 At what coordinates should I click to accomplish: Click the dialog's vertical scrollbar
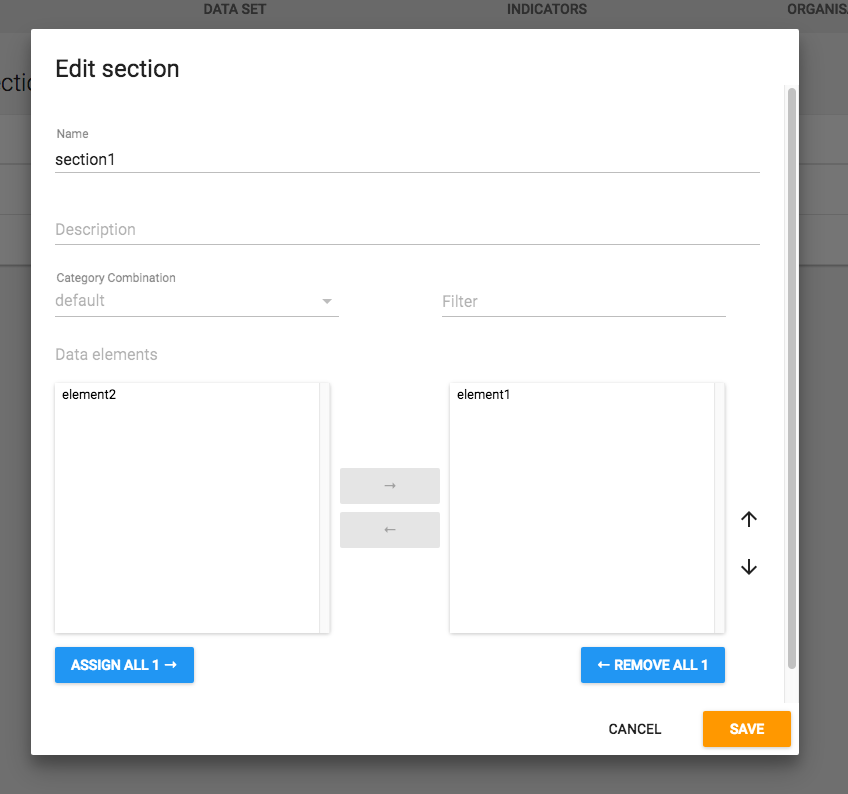pyautogui.click(x=792, y=378)
